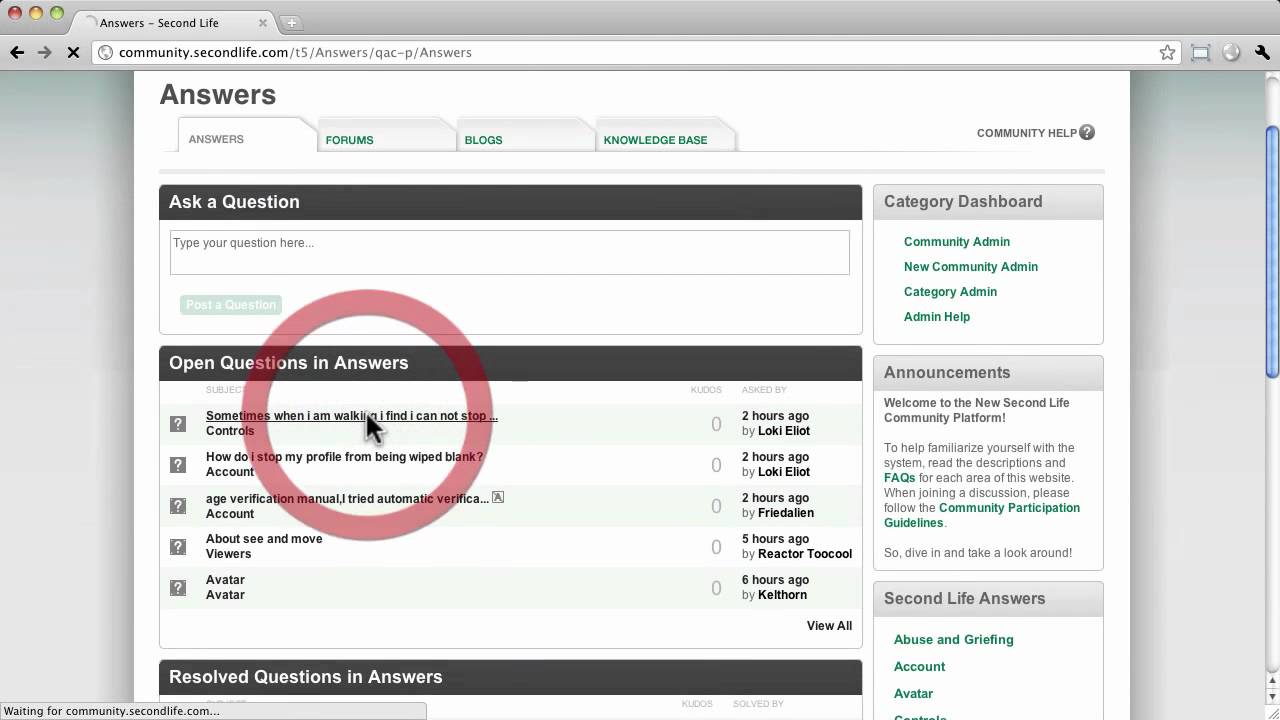Bookmark page with the star icon
The width and height of the screenshot is (1280, 720).
1167,53
